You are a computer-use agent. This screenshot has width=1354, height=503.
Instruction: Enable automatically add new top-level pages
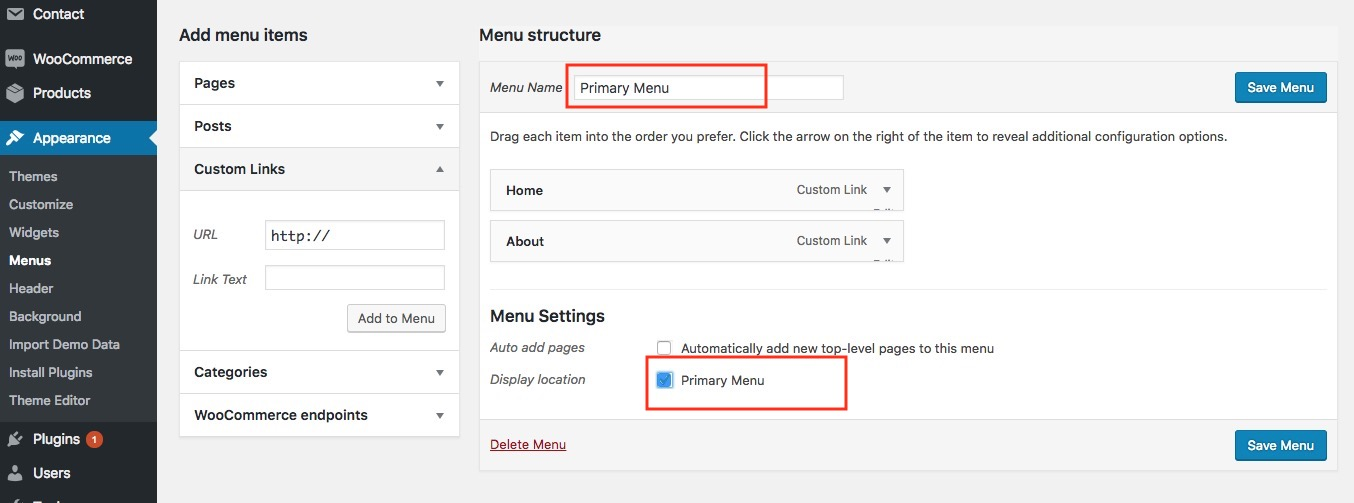[664, 348]
